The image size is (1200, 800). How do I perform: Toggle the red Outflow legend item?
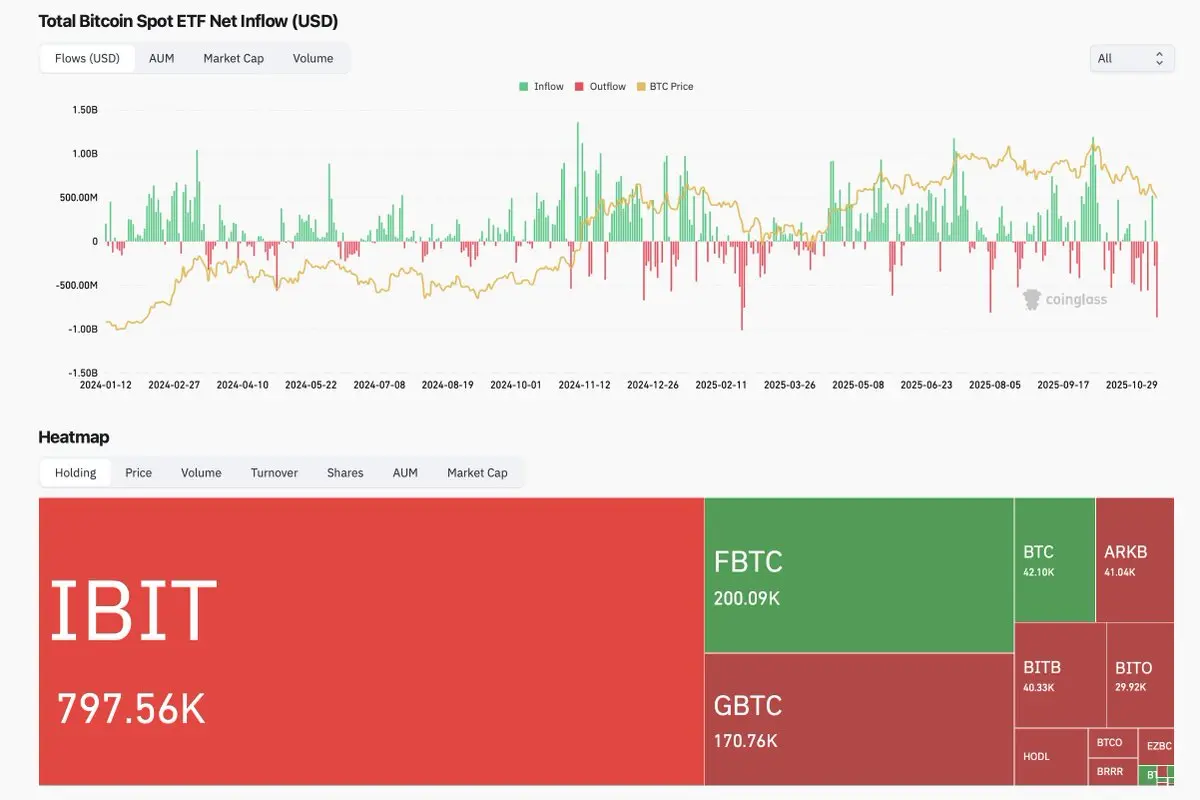(x=600, y=87)
